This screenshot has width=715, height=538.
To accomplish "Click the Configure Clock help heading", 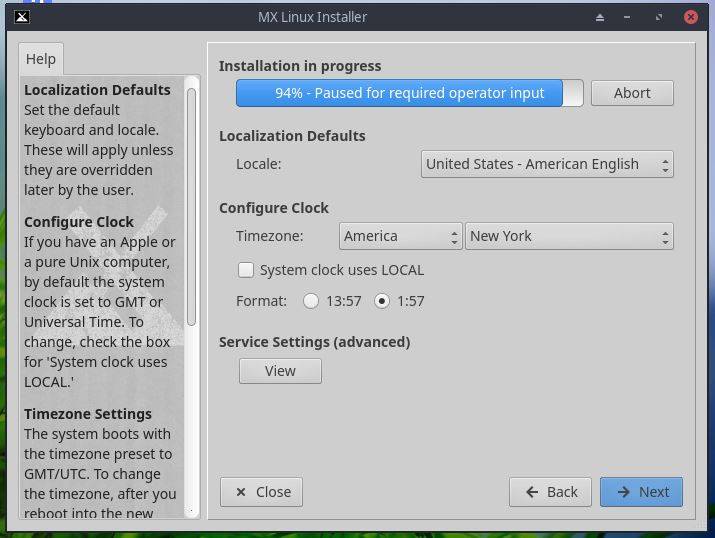I will [x=79, y=222].
